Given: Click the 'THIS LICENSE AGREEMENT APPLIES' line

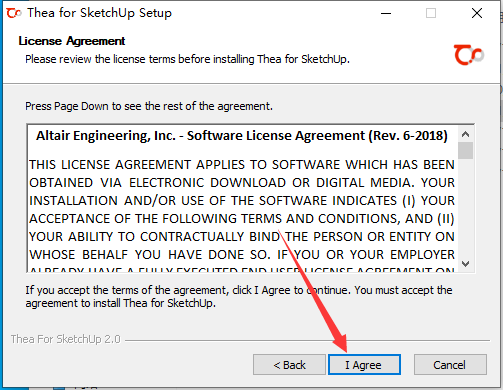Looking at the screenshot, I should click(242, 165).
